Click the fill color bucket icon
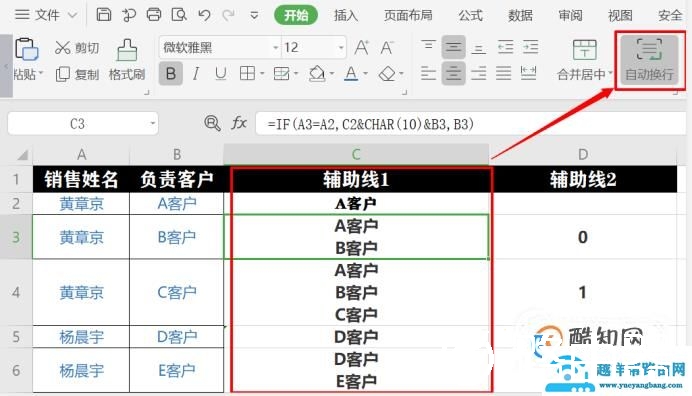 click(x=317, y=73)
